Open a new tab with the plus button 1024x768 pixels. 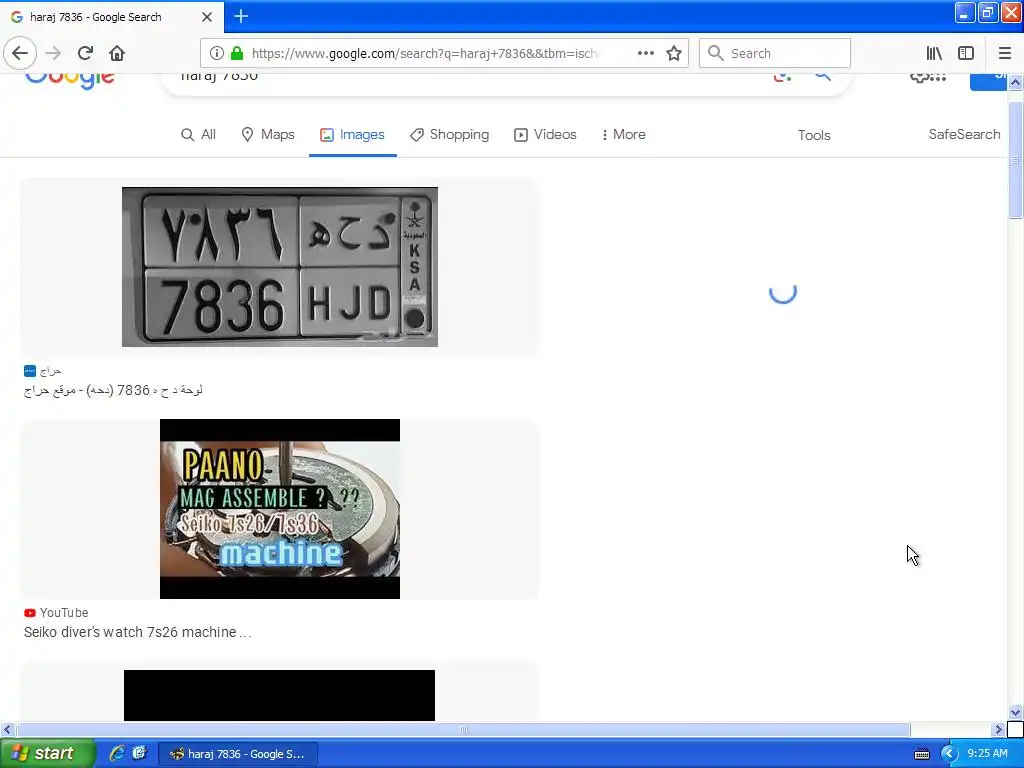pyautogui.click(x=240, y=16)
